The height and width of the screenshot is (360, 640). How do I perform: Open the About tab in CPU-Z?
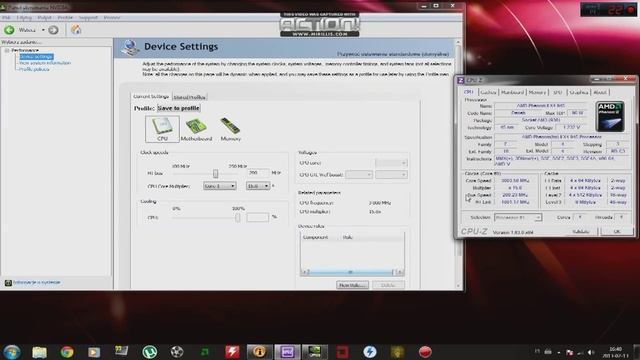coord(600,93)
